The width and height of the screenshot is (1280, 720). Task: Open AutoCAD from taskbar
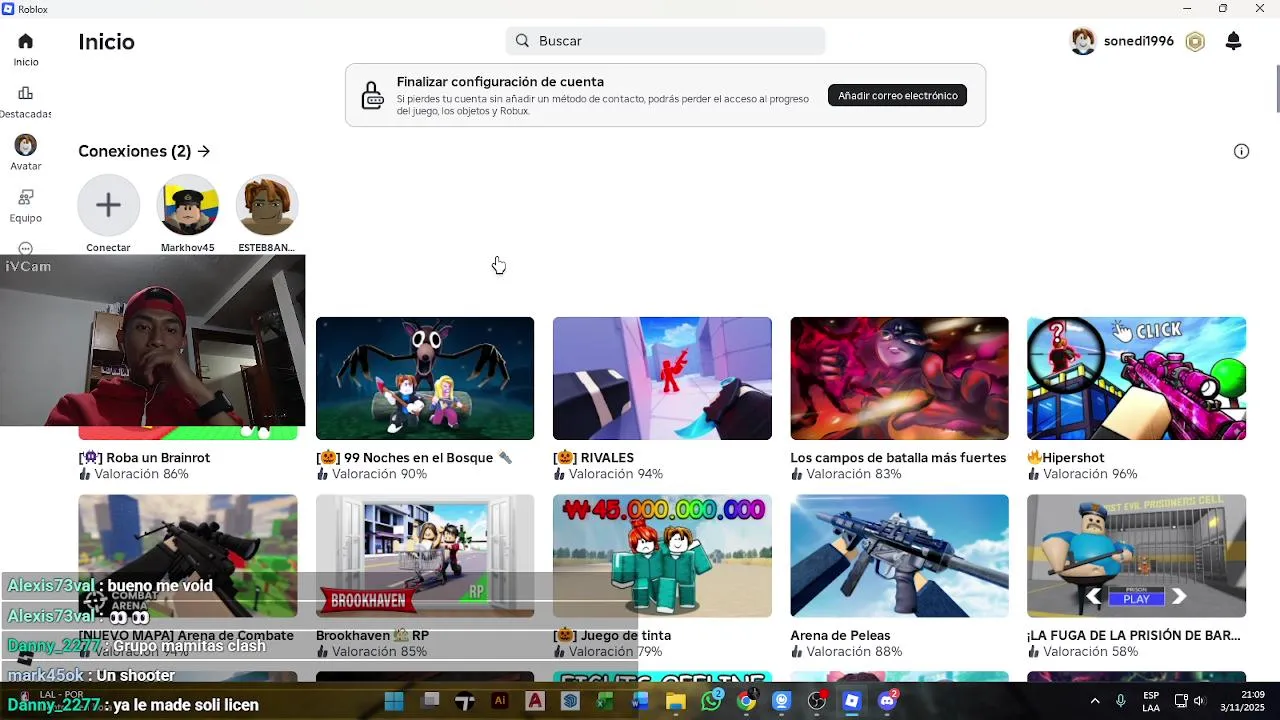pyautogui.click(x=535, y=701)
